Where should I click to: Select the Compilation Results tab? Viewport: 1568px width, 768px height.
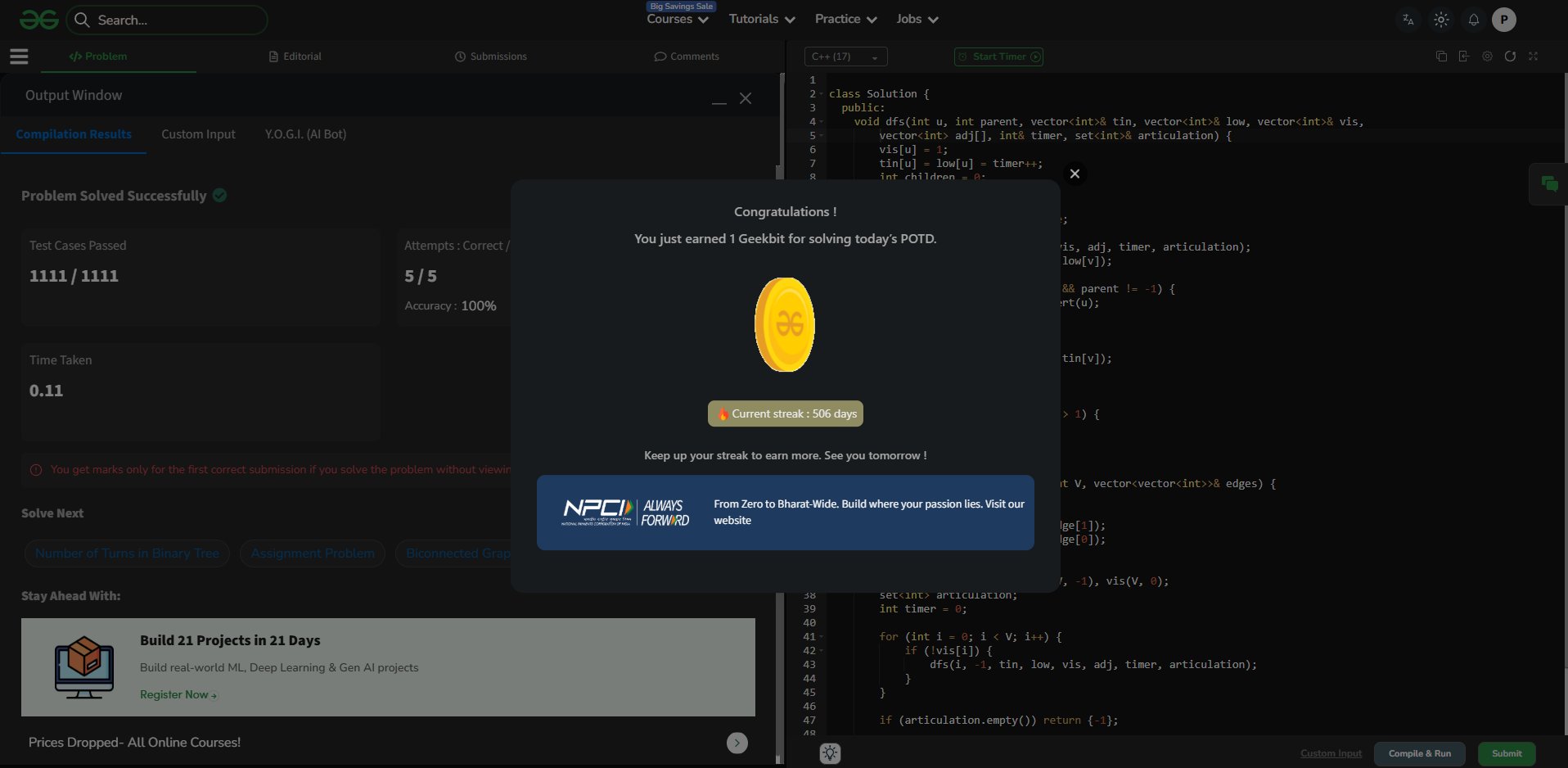74,134
